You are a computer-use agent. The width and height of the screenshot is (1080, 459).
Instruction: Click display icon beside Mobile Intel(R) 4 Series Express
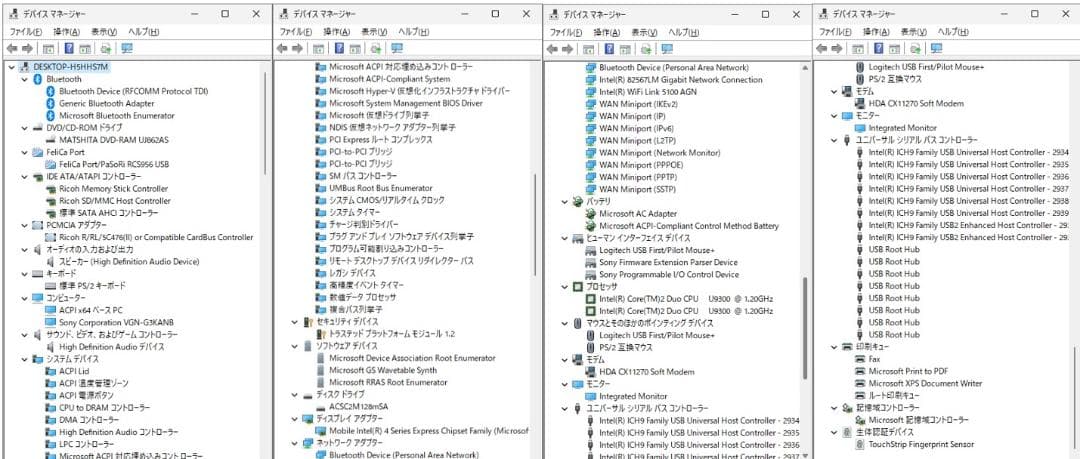click(x=321, y=431)
